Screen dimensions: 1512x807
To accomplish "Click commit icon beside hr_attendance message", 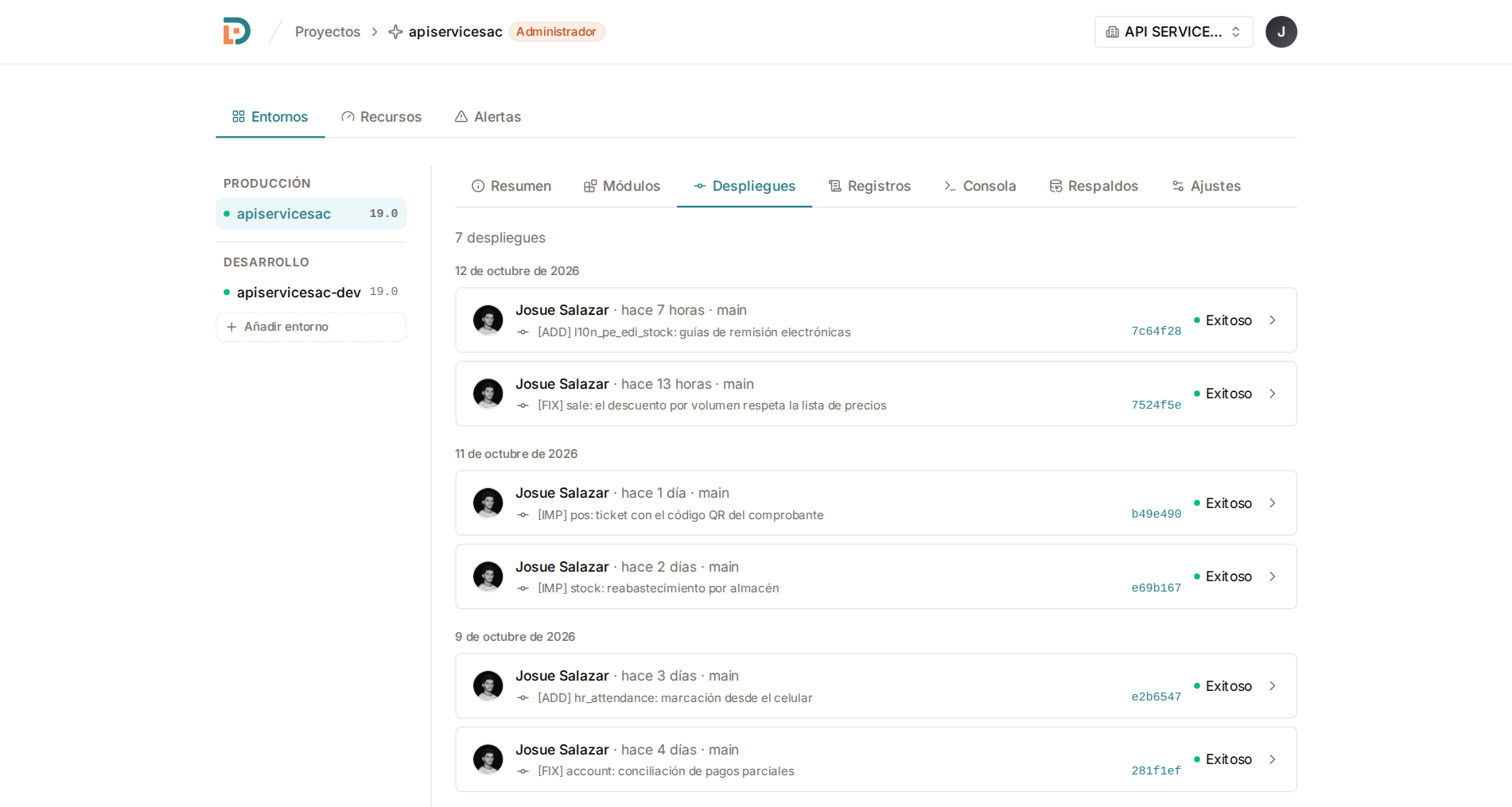I will pos(523,698).
